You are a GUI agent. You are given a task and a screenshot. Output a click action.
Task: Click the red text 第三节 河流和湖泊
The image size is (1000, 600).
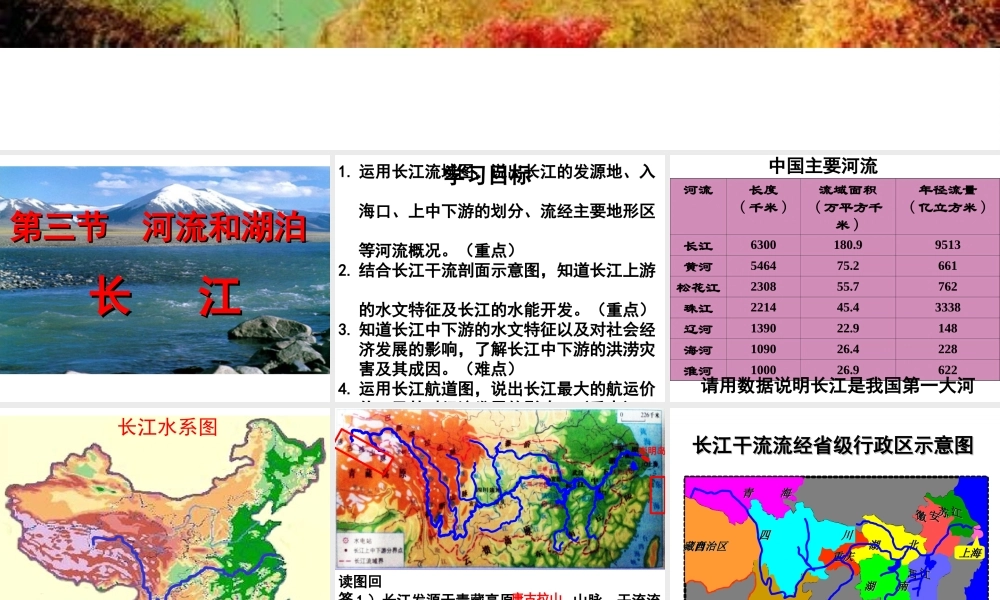(159, 227)
